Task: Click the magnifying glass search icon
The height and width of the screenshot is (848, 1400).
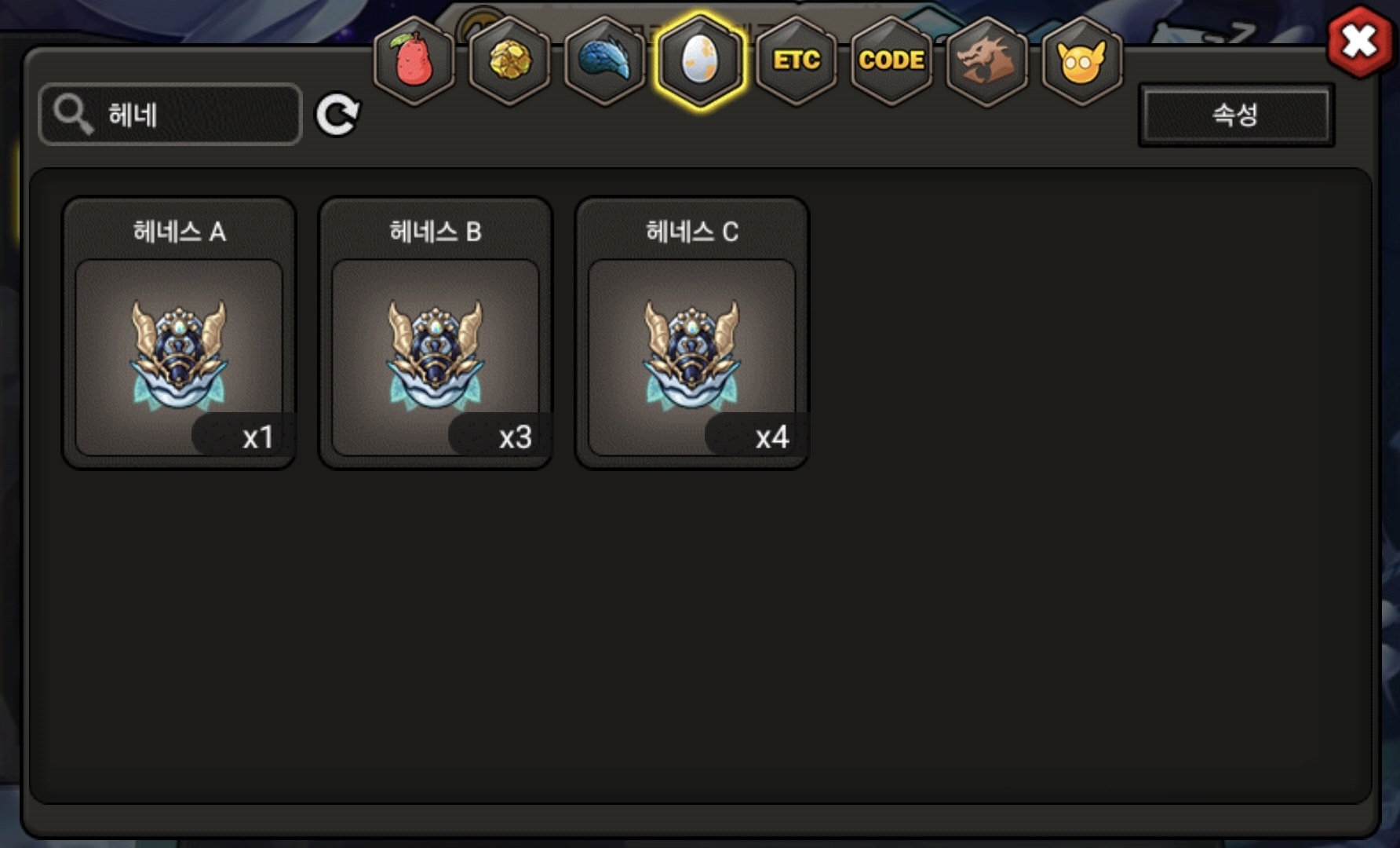Action: point(73,115)
